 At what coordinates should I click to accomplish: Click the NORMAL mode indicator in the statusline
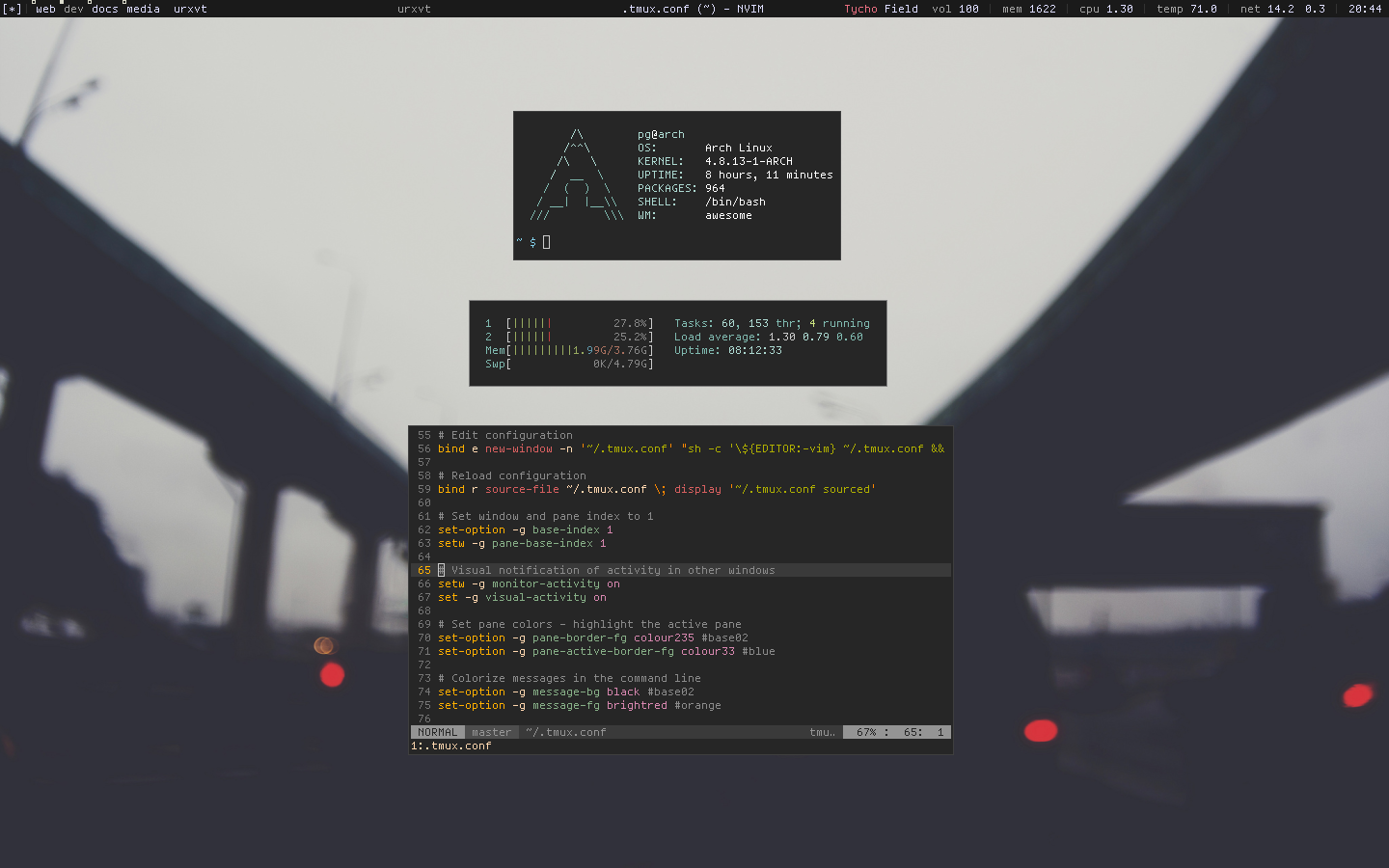click(437, 732)
